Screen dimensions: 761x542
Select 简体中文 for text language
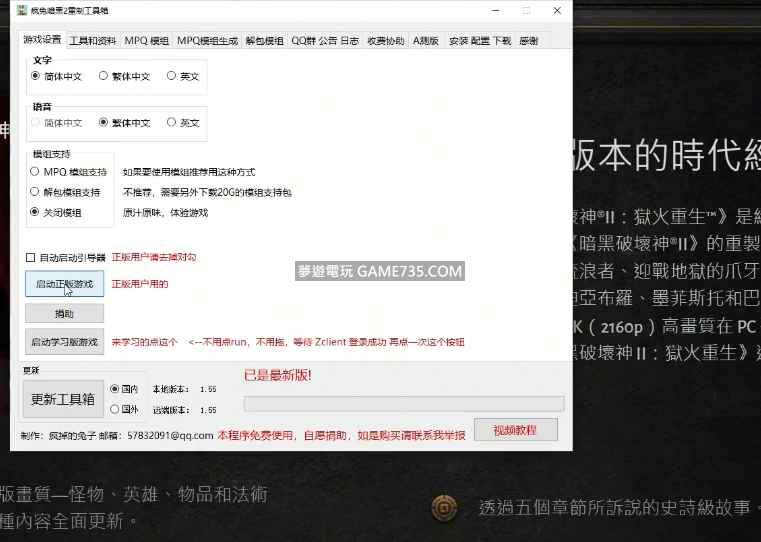[x=56, y=76]
